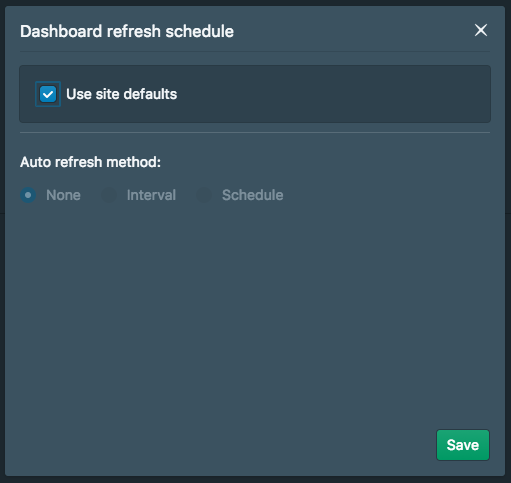The height and width of the screenshot is (483, 511).
Task: Select the Schedule radio button circle
Action: (204, 195)
